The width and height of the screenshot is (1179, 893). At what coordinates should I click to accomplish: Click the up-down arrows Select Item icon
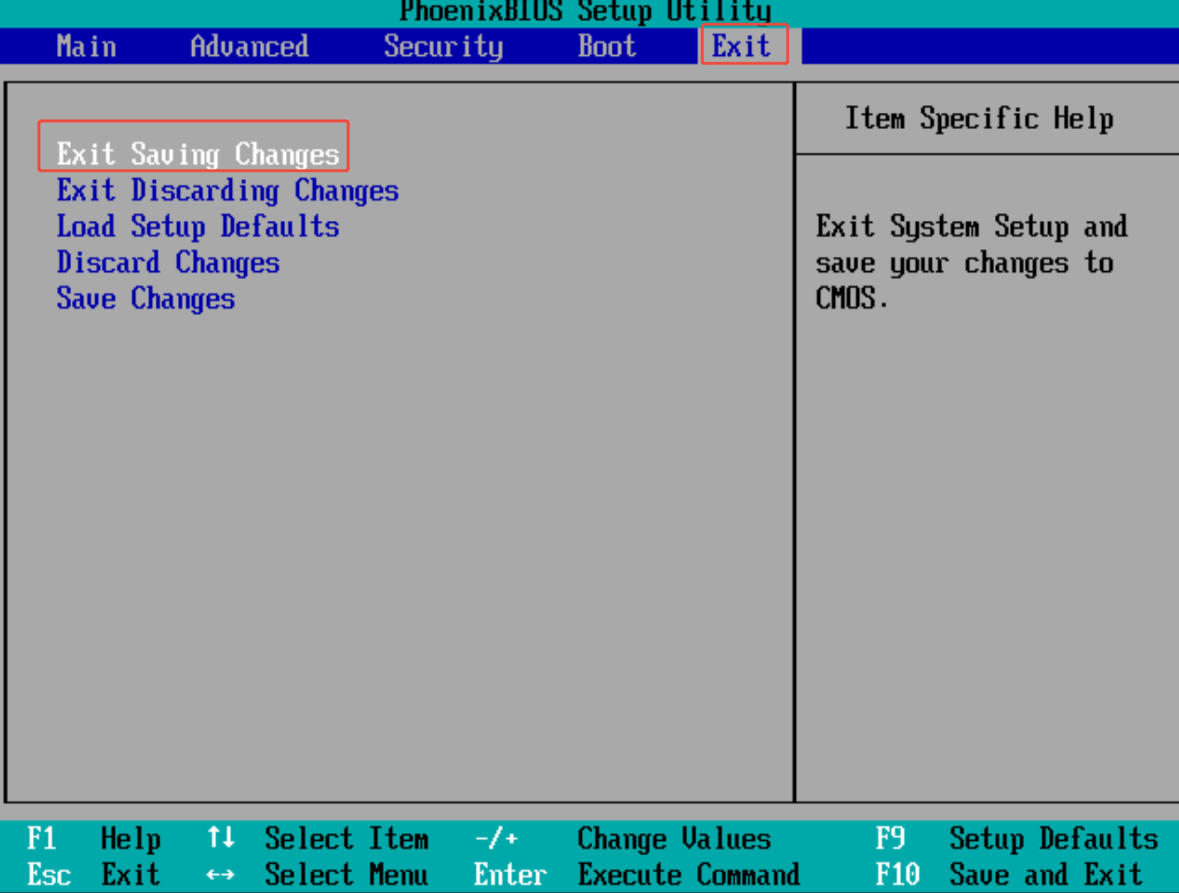click(221, 837)
